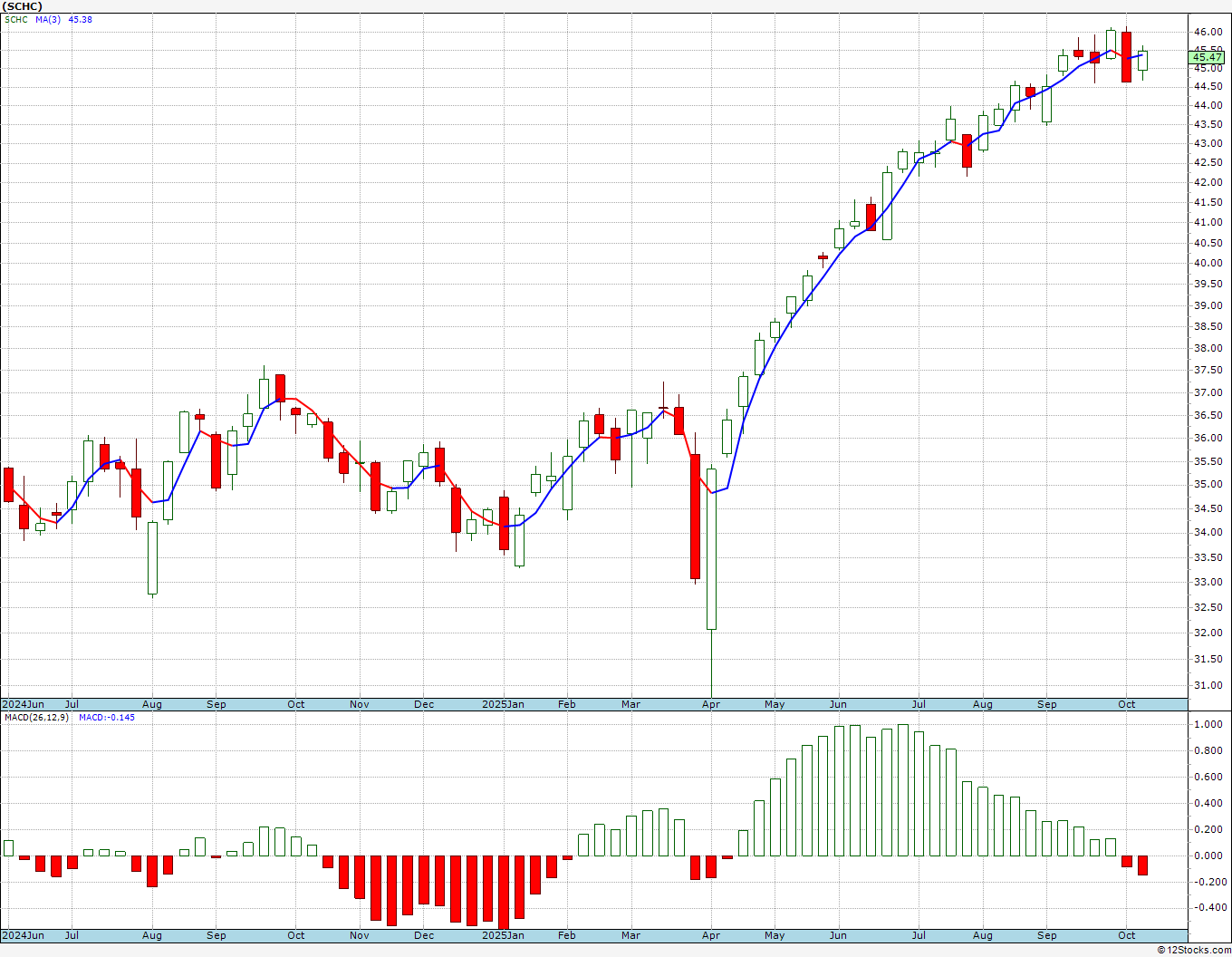Click the MA(3) indicator label

click(49, 19)
